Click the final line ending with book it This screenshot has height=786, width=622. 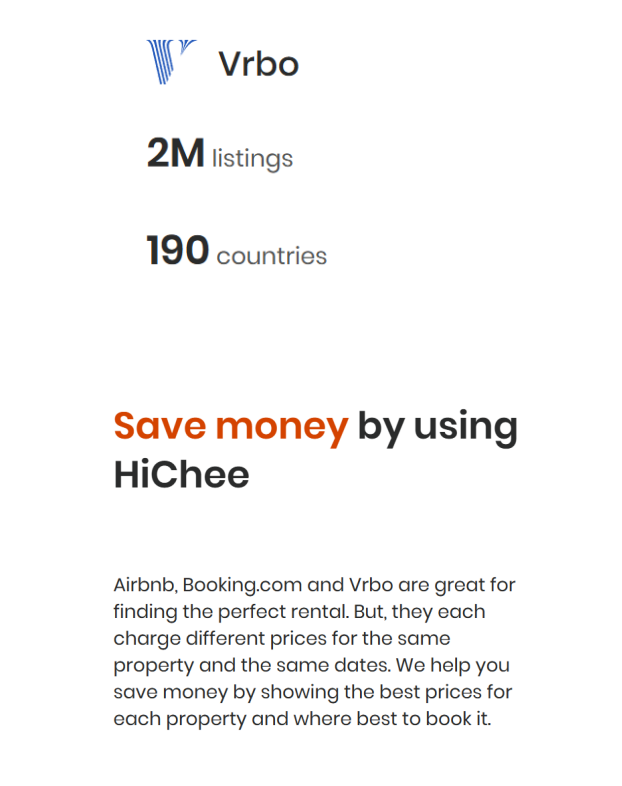pos(302,719)
